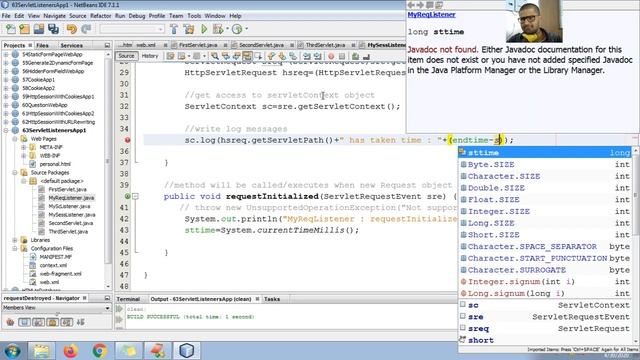Collapse the 63ServletListenersApp1 project node
Viewport: 640px width, 360px height.
pyautogui.click(x=6, y=130)
